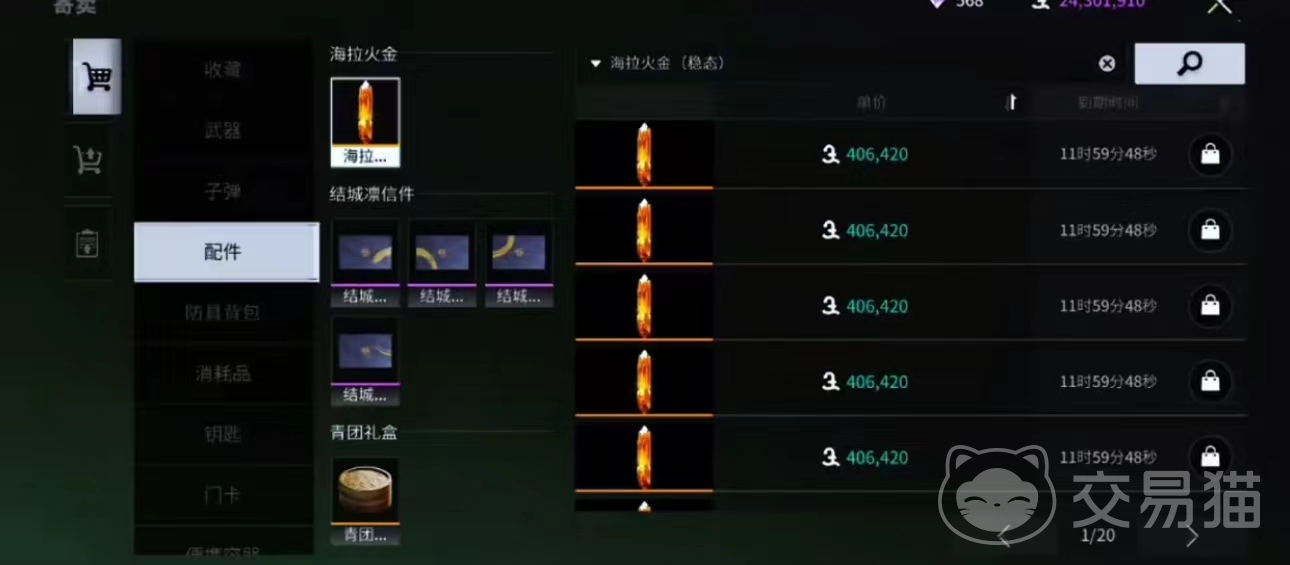Screen dimensions: 1290x565
Task: Buy the first 406,420 listing via bag icon
Action: (1210, 154)
